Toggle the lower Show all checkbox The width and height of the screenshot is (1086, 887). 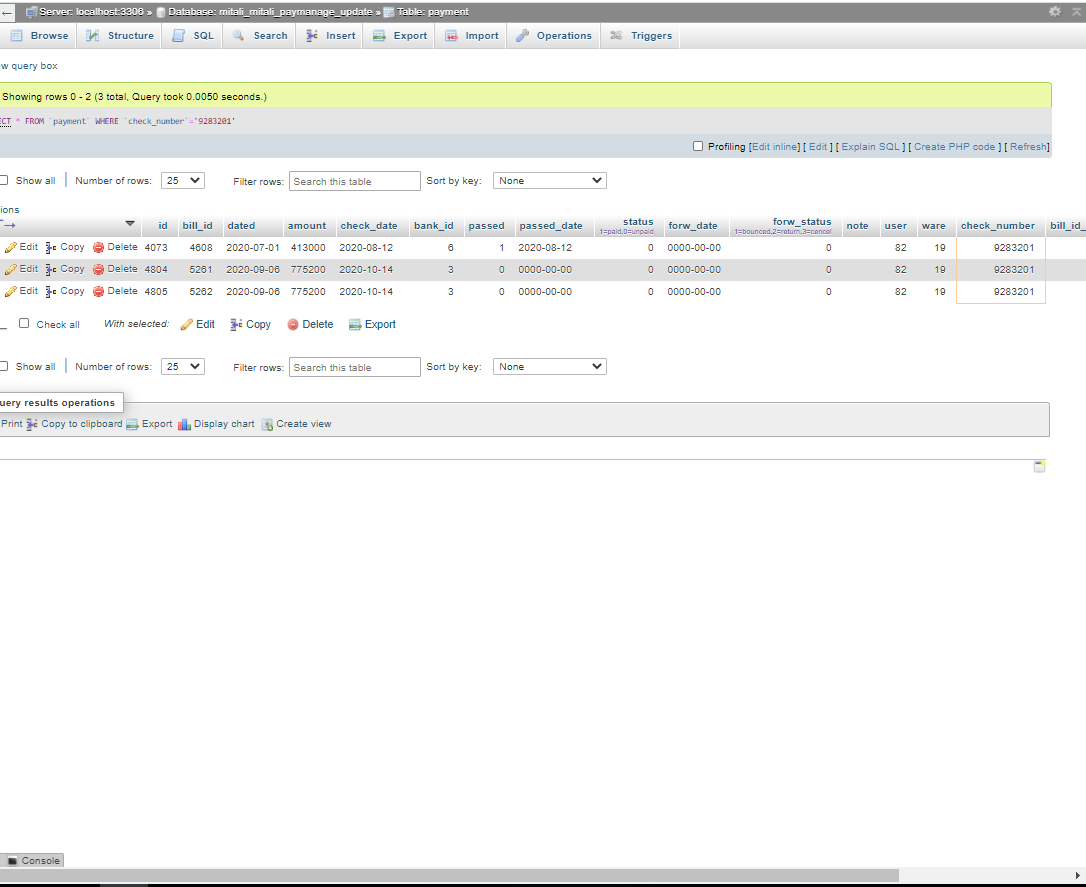click(3, 366)
